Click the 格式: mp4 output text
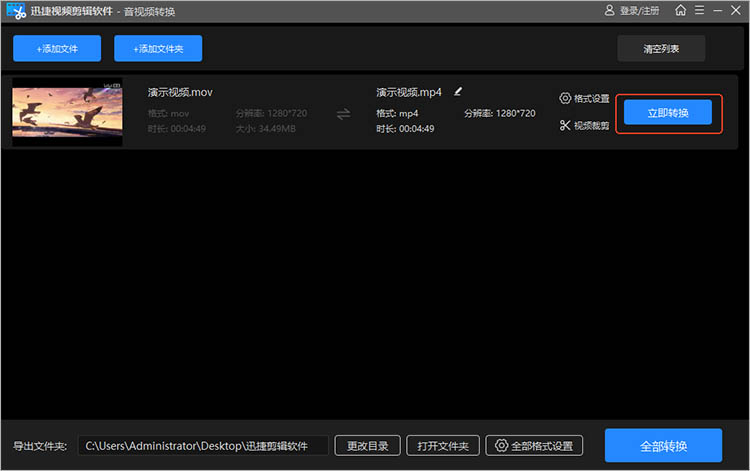Screen dimensions: 750x471 coord(397,113)
